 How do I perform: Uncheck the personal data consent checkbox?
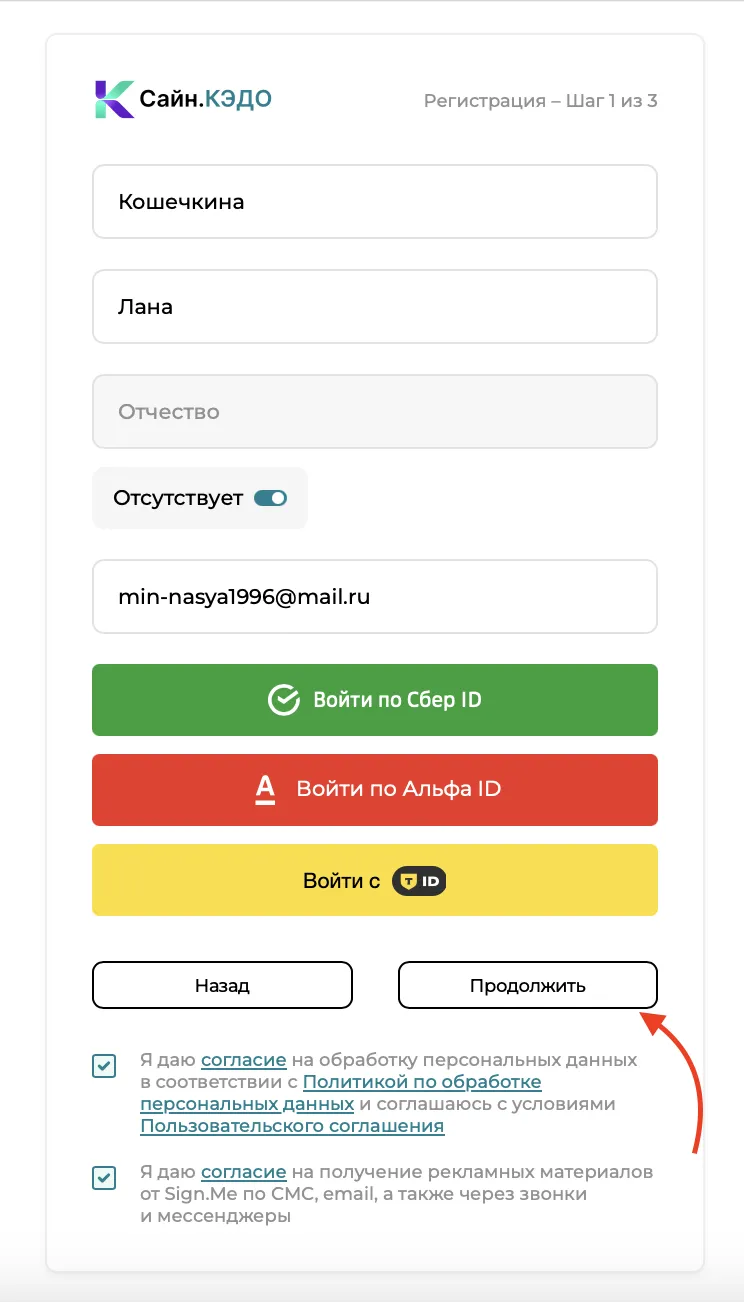(x=104, y=1067)
